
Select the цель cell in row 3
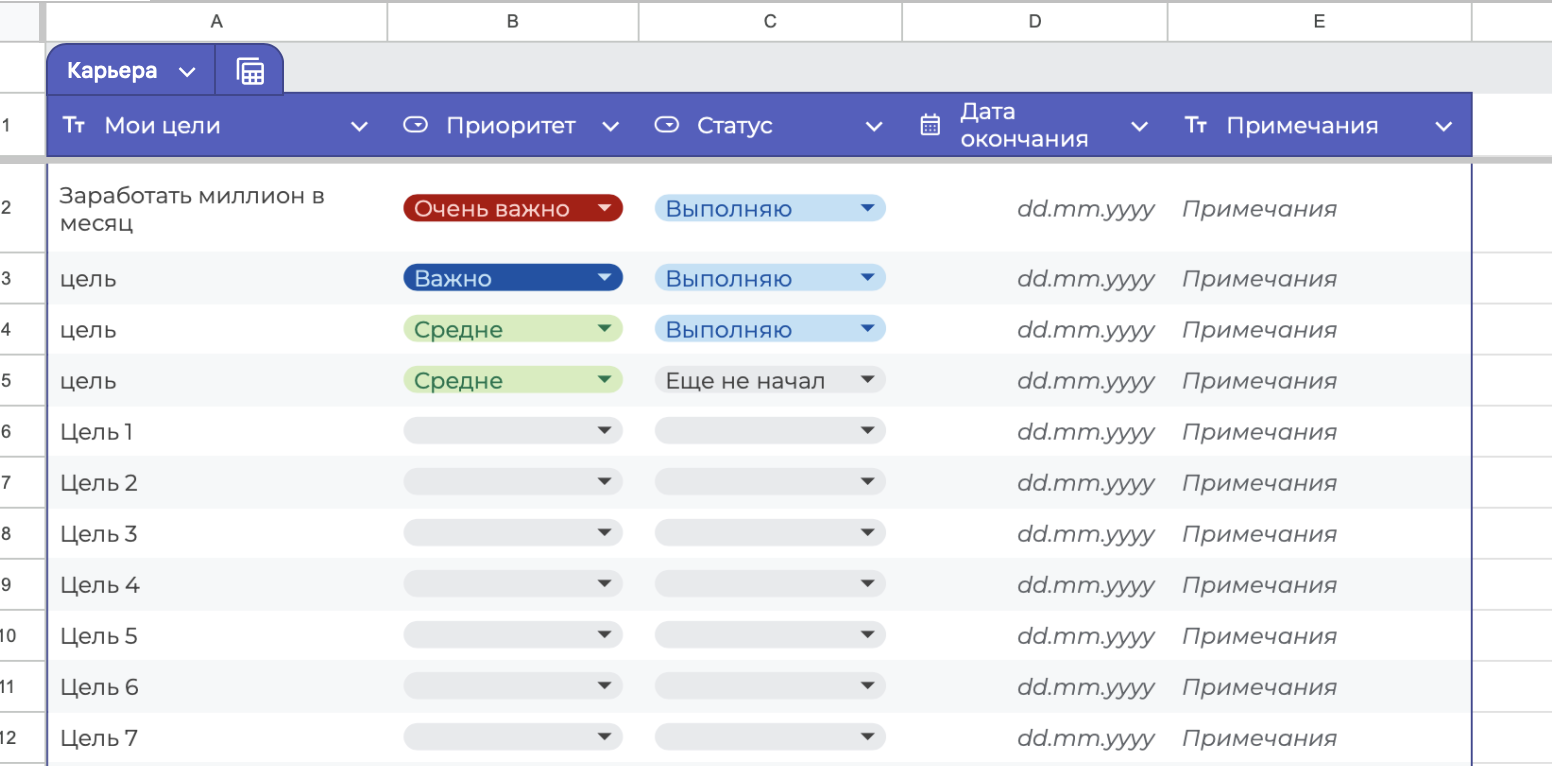(218, 278)
